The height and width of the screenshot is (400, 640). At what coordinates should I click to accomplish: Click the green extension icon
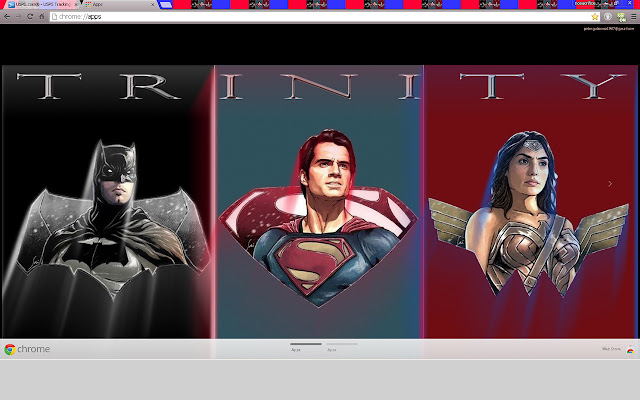pos(621,17)
